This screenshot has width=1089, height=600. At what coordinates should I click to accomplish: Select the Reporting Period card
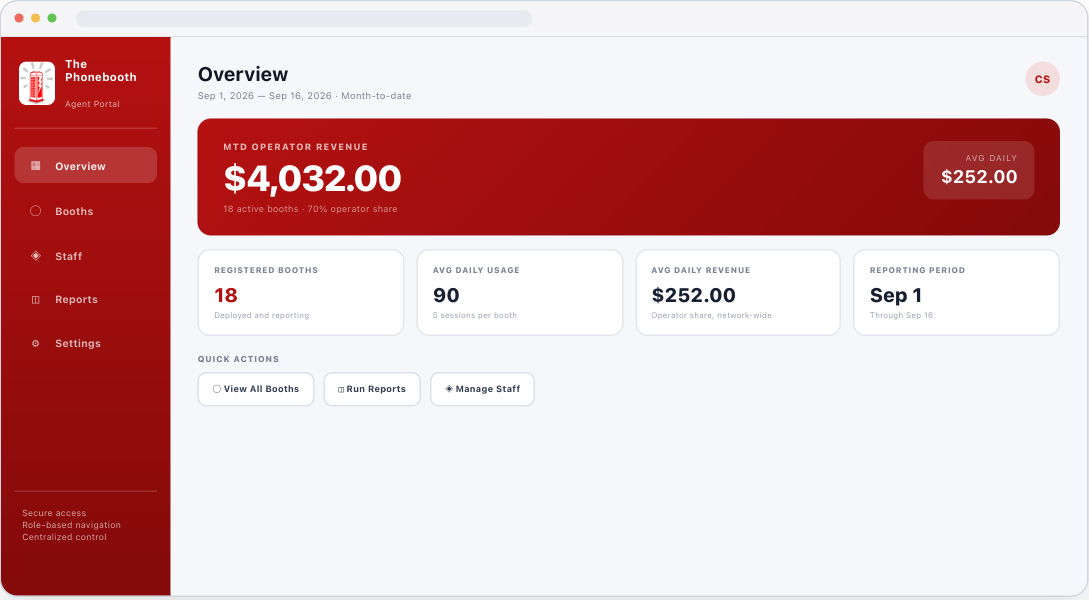click(x=956, y=292)
